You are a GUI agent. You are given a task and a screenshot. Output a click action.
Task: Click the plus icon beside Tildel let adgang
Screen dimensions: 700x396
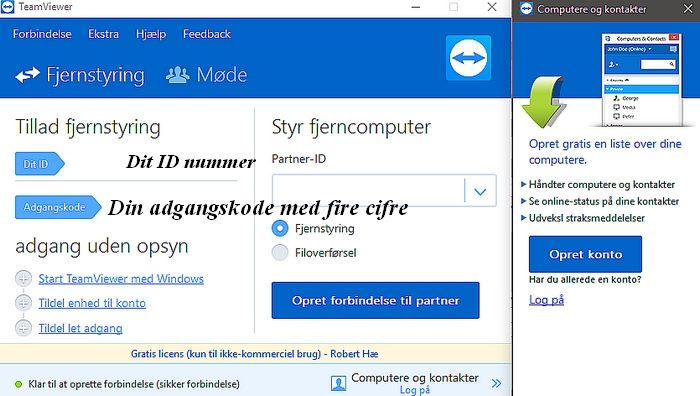[x=23, y=328]
